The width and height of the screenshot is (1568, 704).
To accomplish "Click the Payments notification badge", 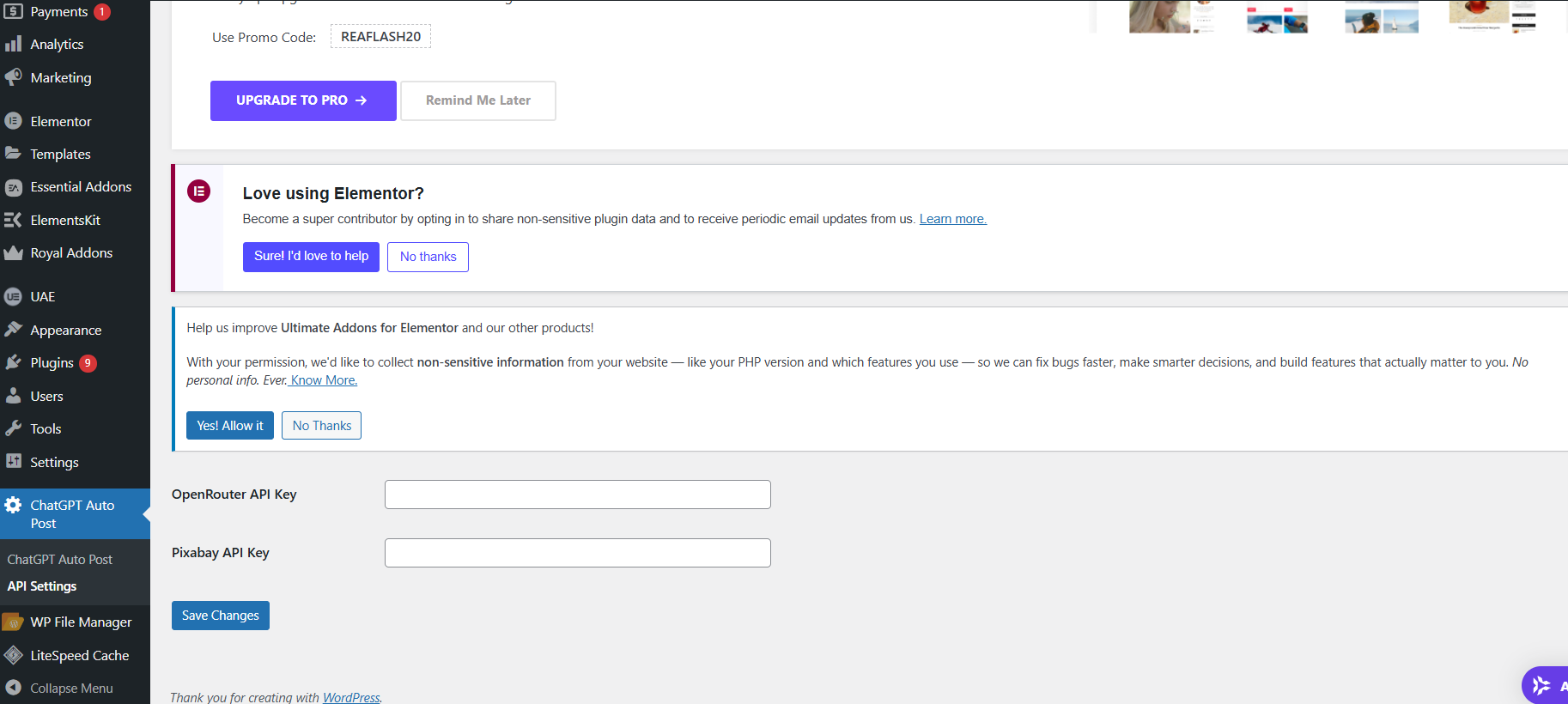I will click(x=102, y=12).
